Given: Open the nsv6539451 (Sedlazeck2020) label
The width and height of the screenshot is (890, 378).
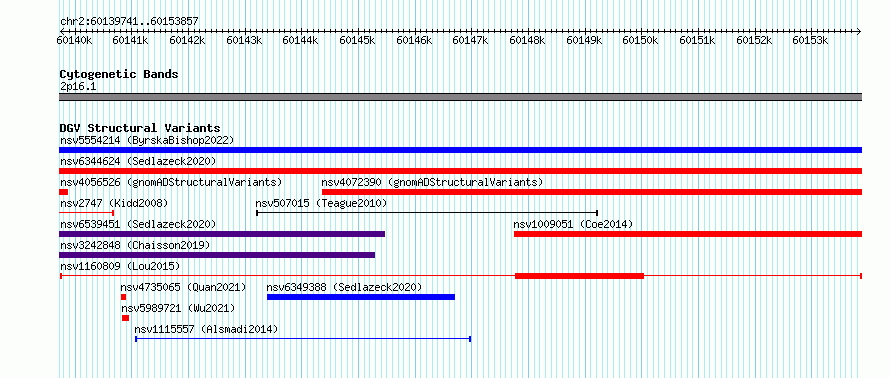Looking at the screenshot, I should tap(138, 224).
